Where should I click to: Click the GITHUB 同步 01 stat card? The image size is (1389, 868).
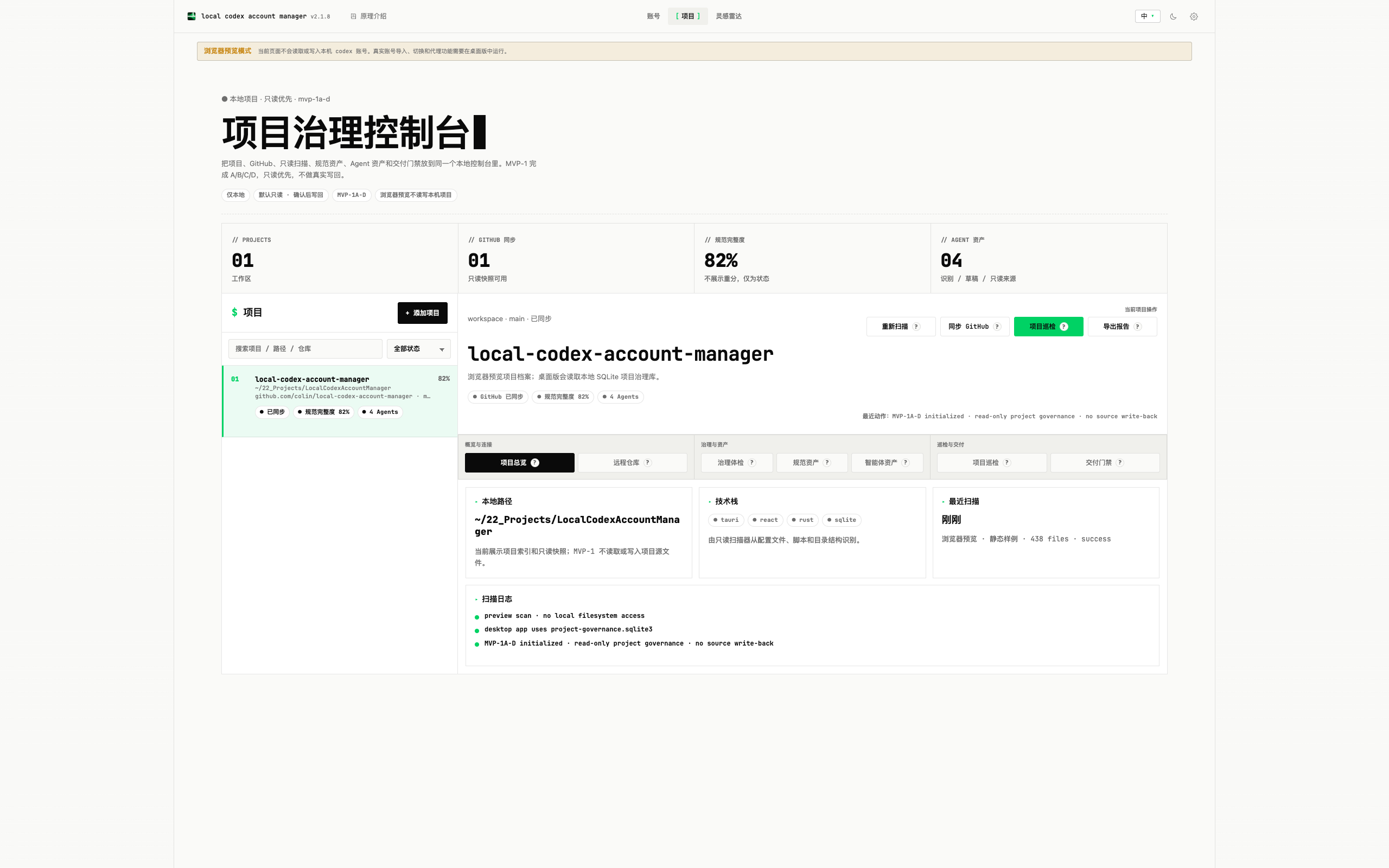pyautogui.click(x=576, y=258)
